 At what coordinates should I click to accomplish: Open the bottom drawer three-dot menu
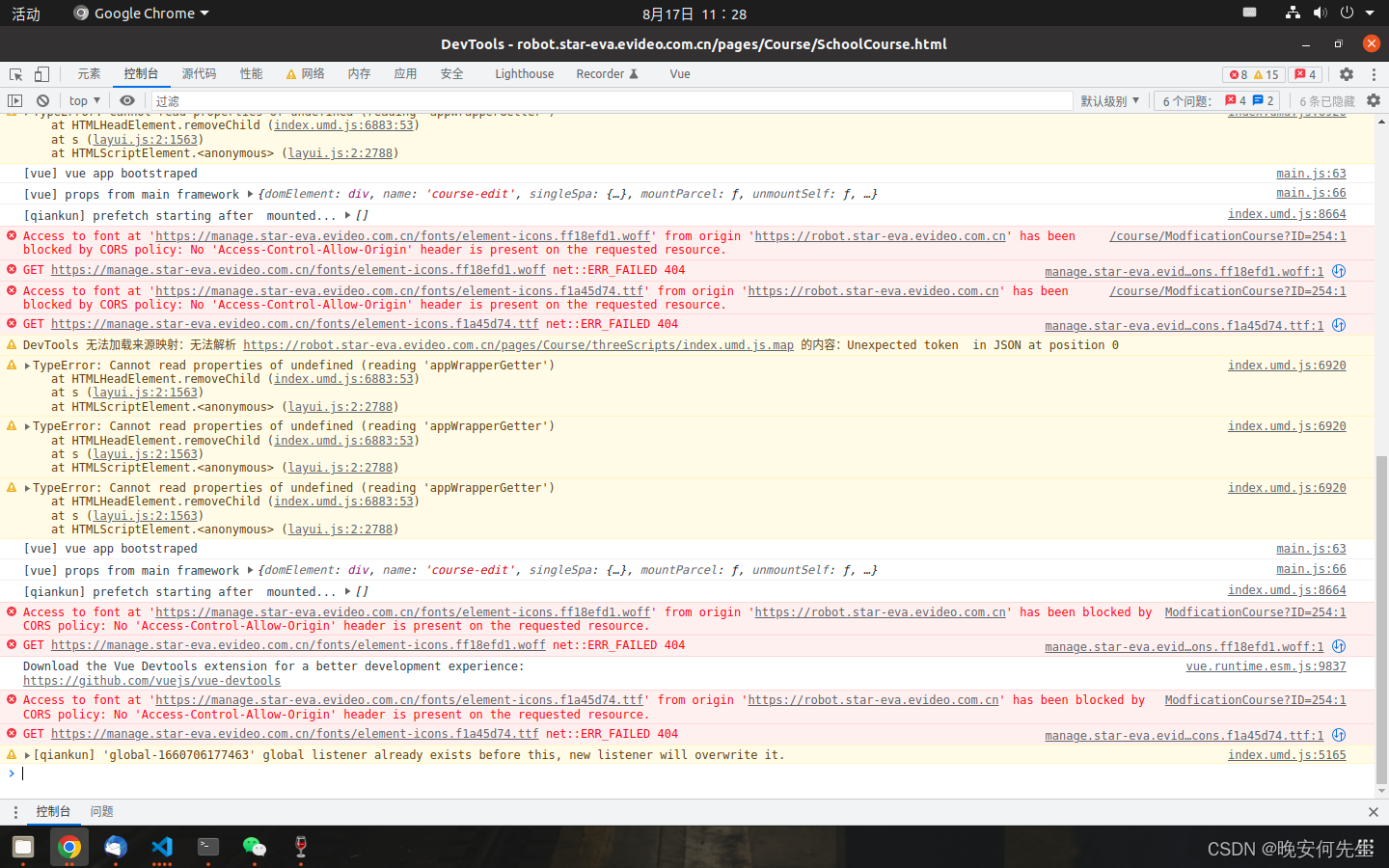click(x=15, y=812)
